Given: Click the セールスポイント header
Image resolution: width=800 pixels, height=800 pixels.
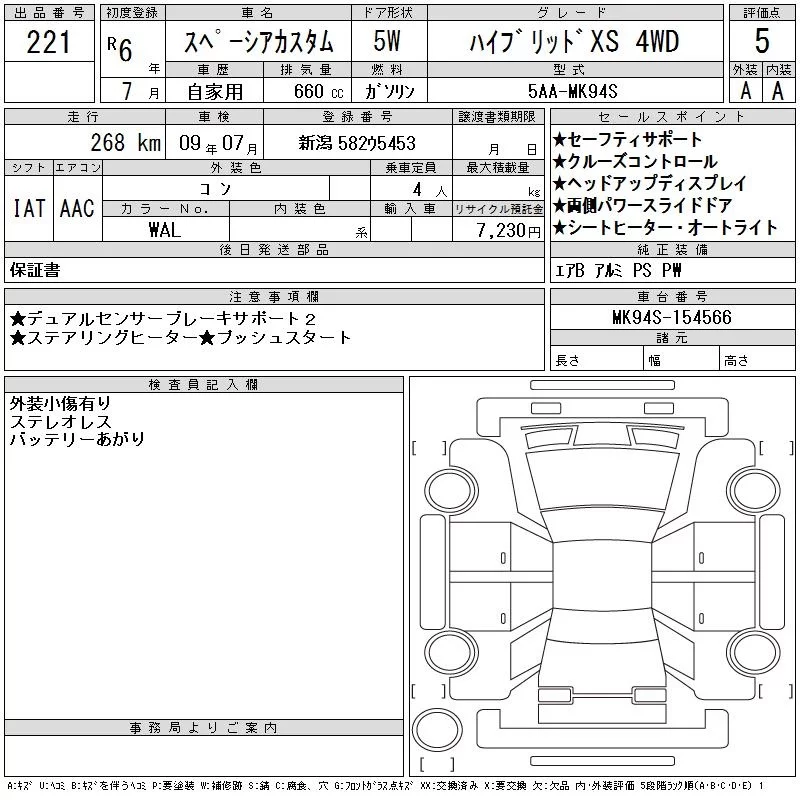Looking at the screenshot, I should [x=672, y=117].
